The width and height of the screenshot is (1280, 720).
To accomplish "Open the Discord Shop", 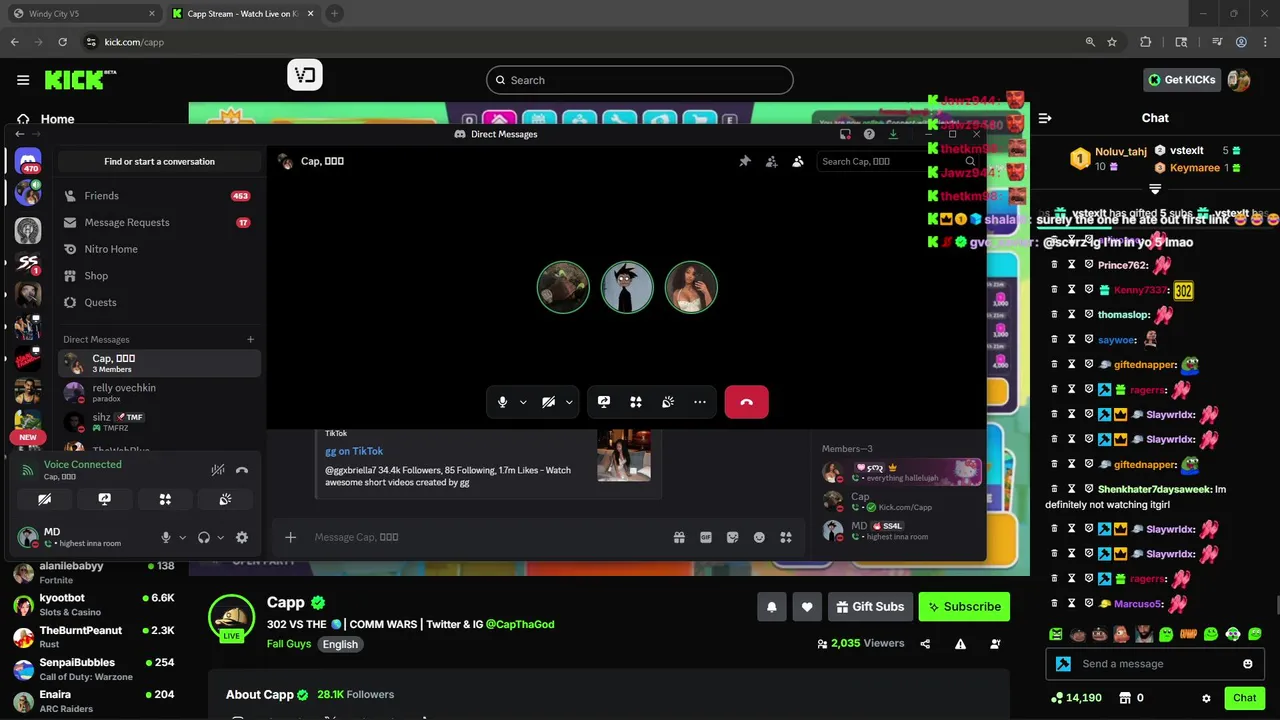I will [159, 276].
